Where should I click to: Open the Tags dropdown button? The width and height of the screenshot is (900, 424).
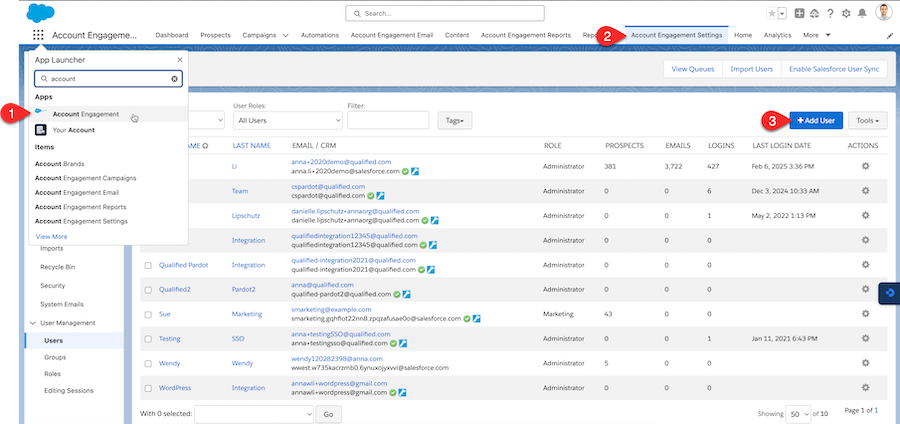[455, 120]
